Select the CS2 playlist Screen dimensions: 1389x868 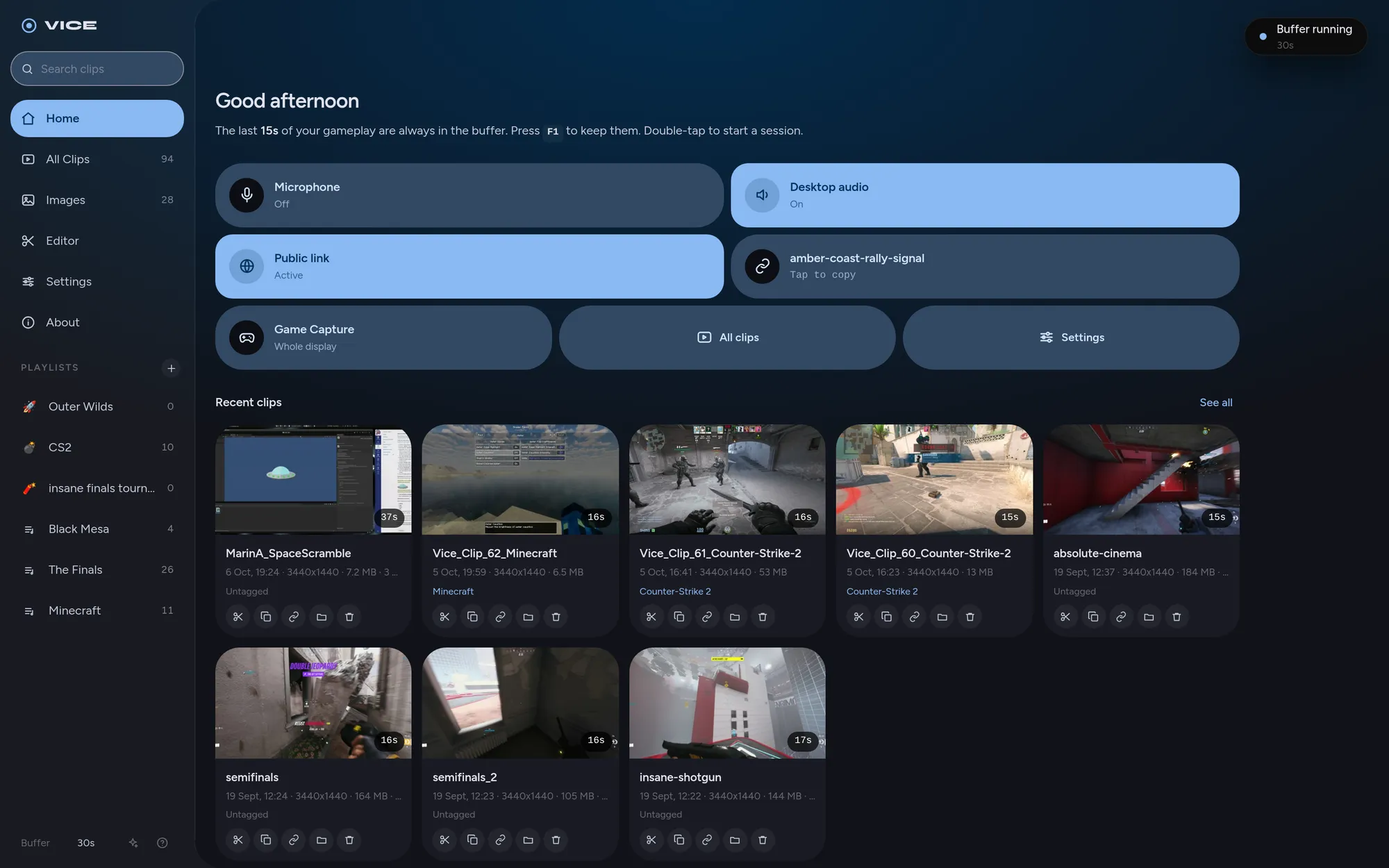click(x=97, y=447)
